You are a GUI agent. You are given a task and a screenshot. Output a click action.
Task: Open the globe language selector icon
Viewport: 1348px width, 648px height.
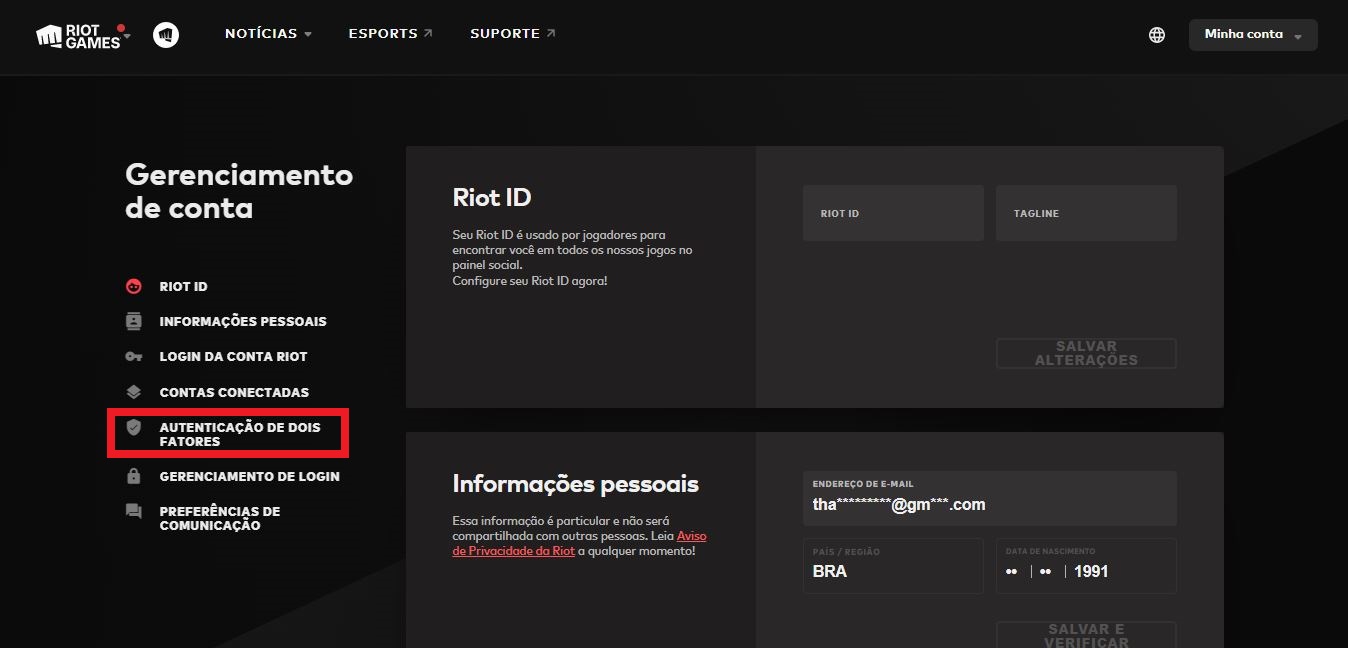pyautogui.click(x=1156, y=34)
